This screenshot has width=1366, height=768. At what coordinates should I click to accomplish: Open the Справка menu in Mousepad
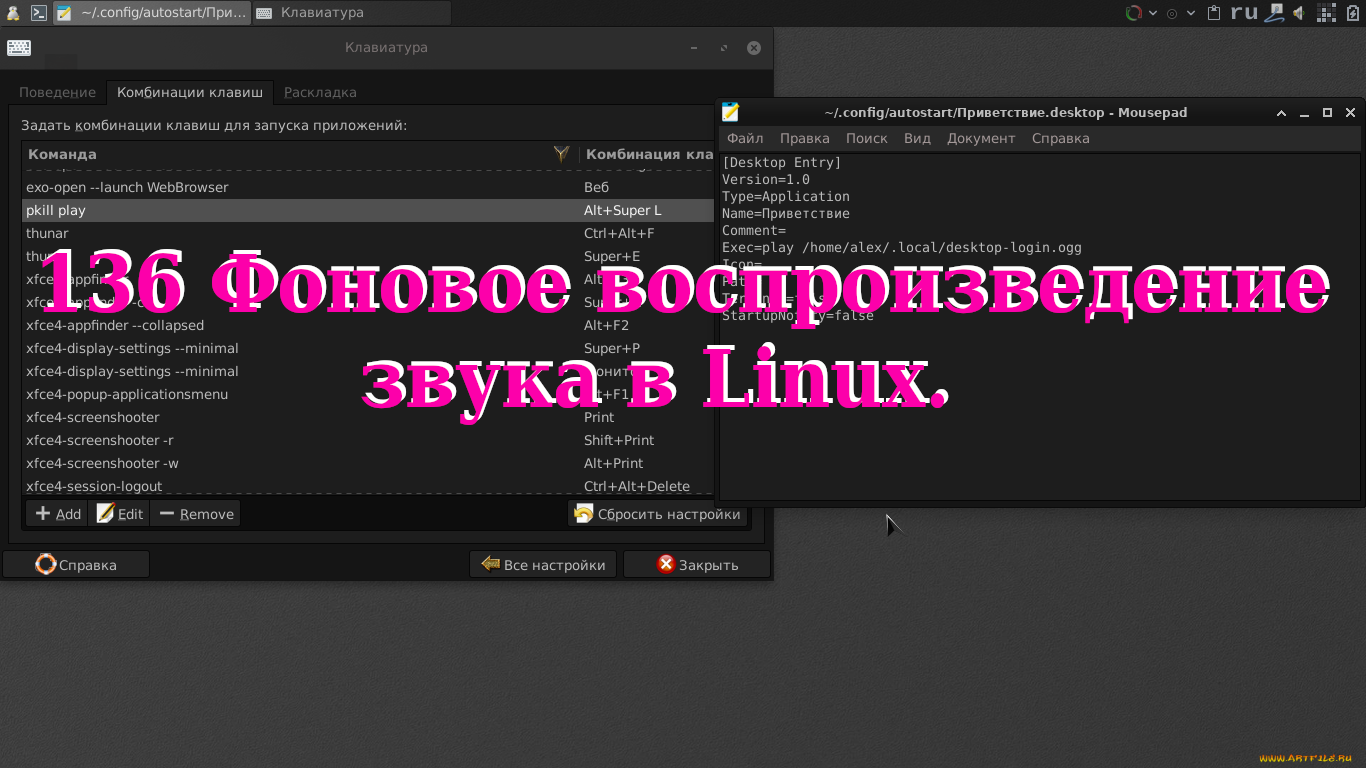coord(1060,138)
